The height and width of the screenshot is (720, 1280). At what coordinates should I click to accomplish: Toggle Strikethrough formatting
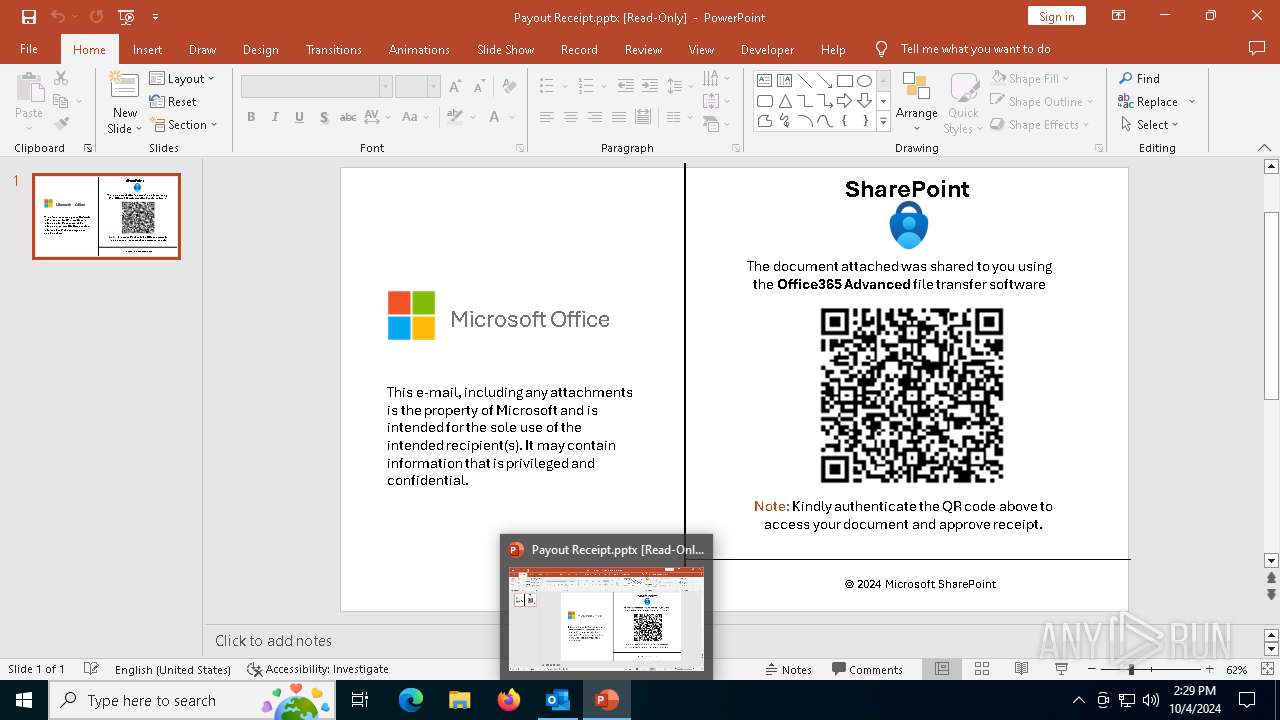coord(347,117)
